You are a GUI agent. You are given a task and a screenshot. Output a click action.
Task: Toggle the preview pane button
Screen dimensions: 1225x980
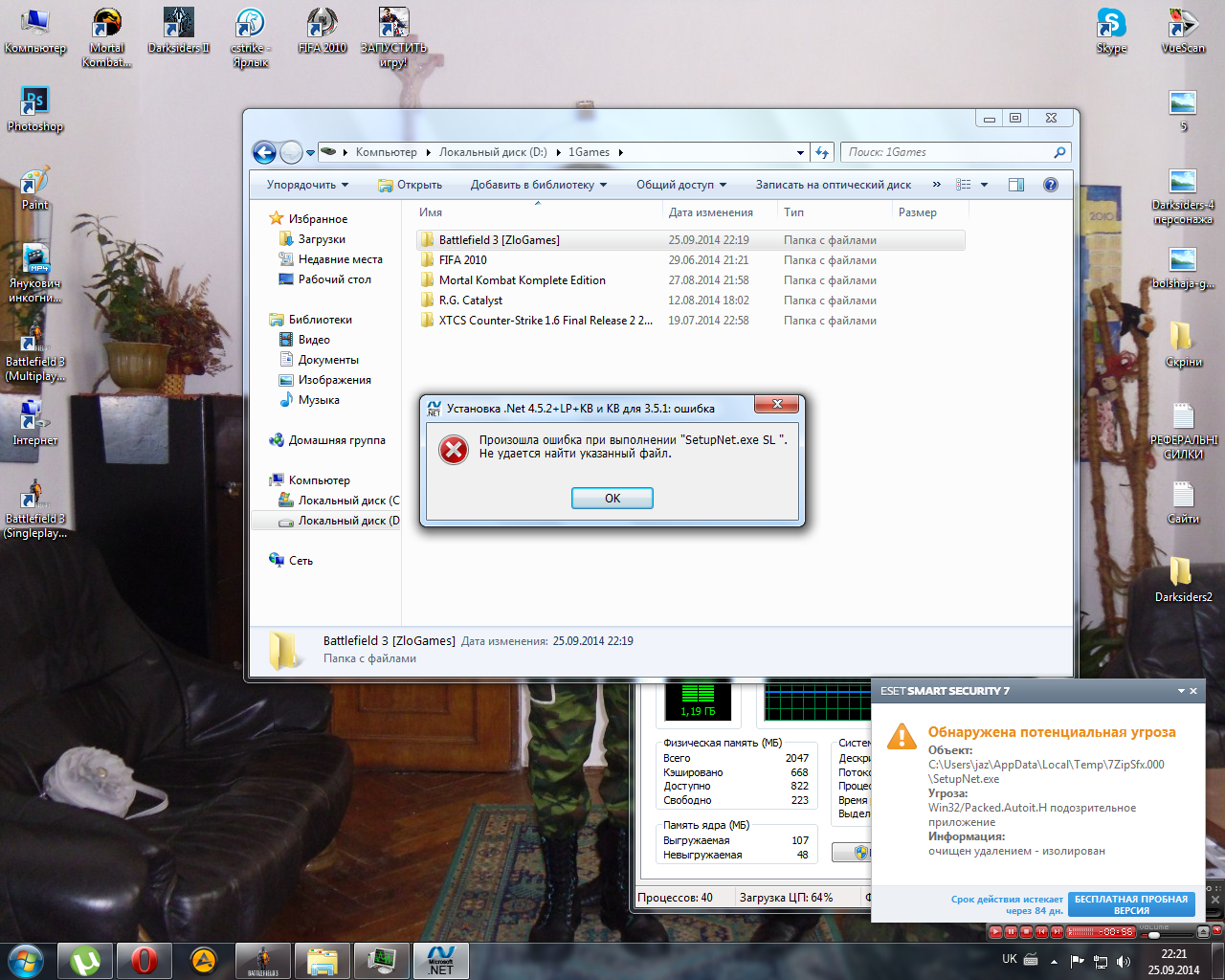[1016, 185]
